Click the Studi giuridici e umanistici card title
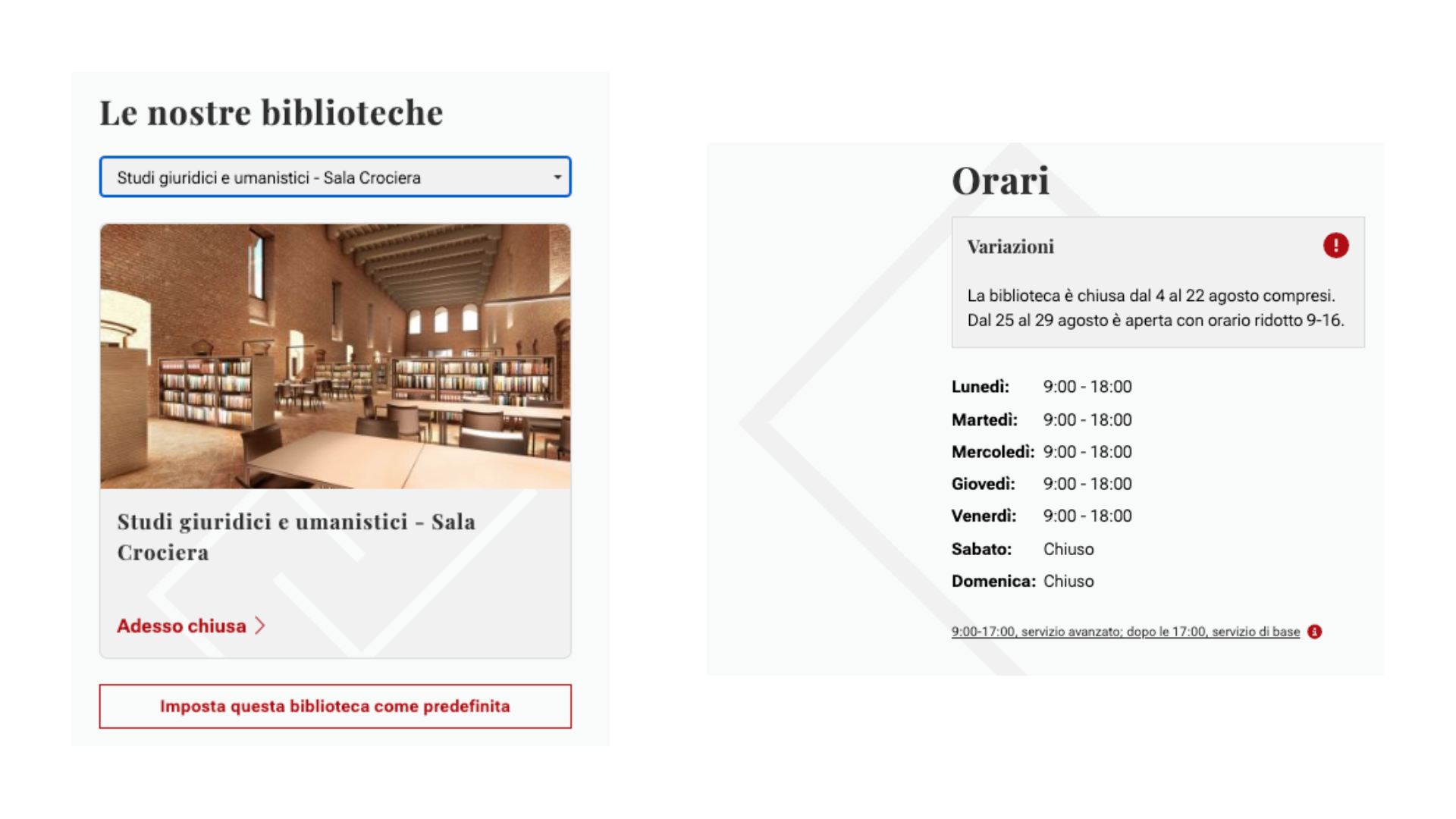The height and width of the screenshot is (819, 1456). click(297, 537)
